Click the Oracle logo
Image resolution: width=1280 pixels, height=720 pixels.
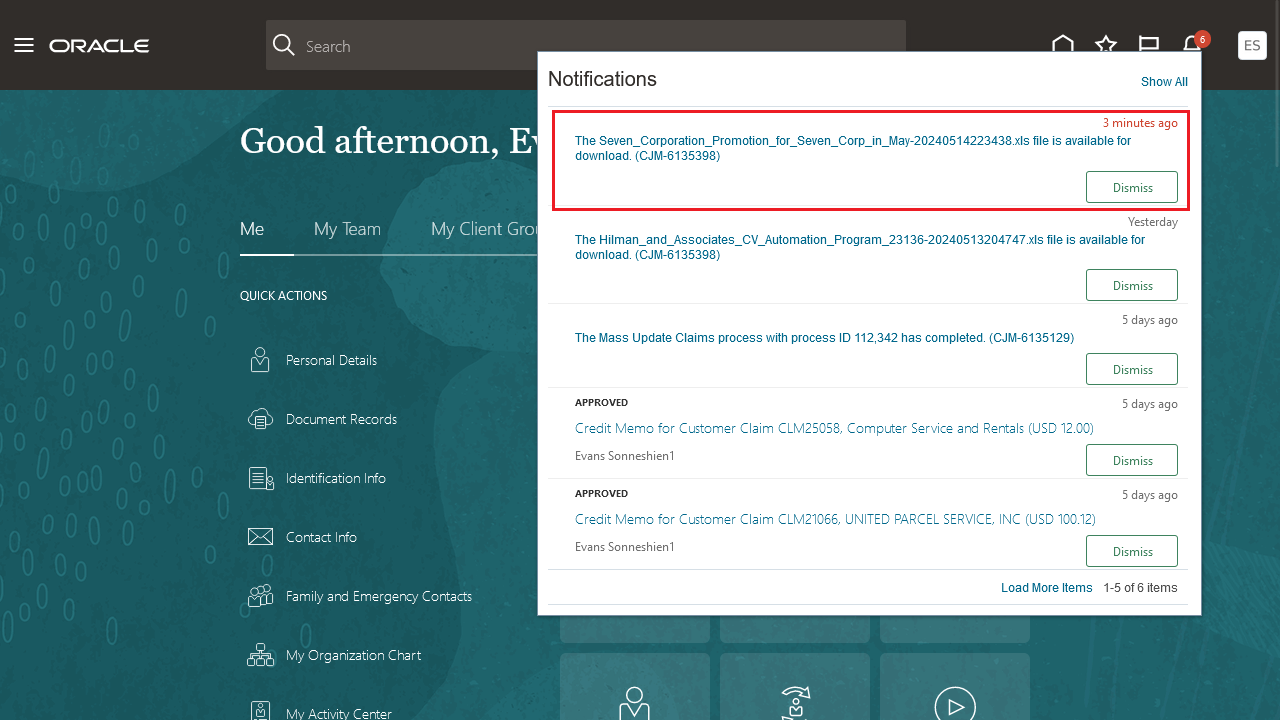click(99, 46)
